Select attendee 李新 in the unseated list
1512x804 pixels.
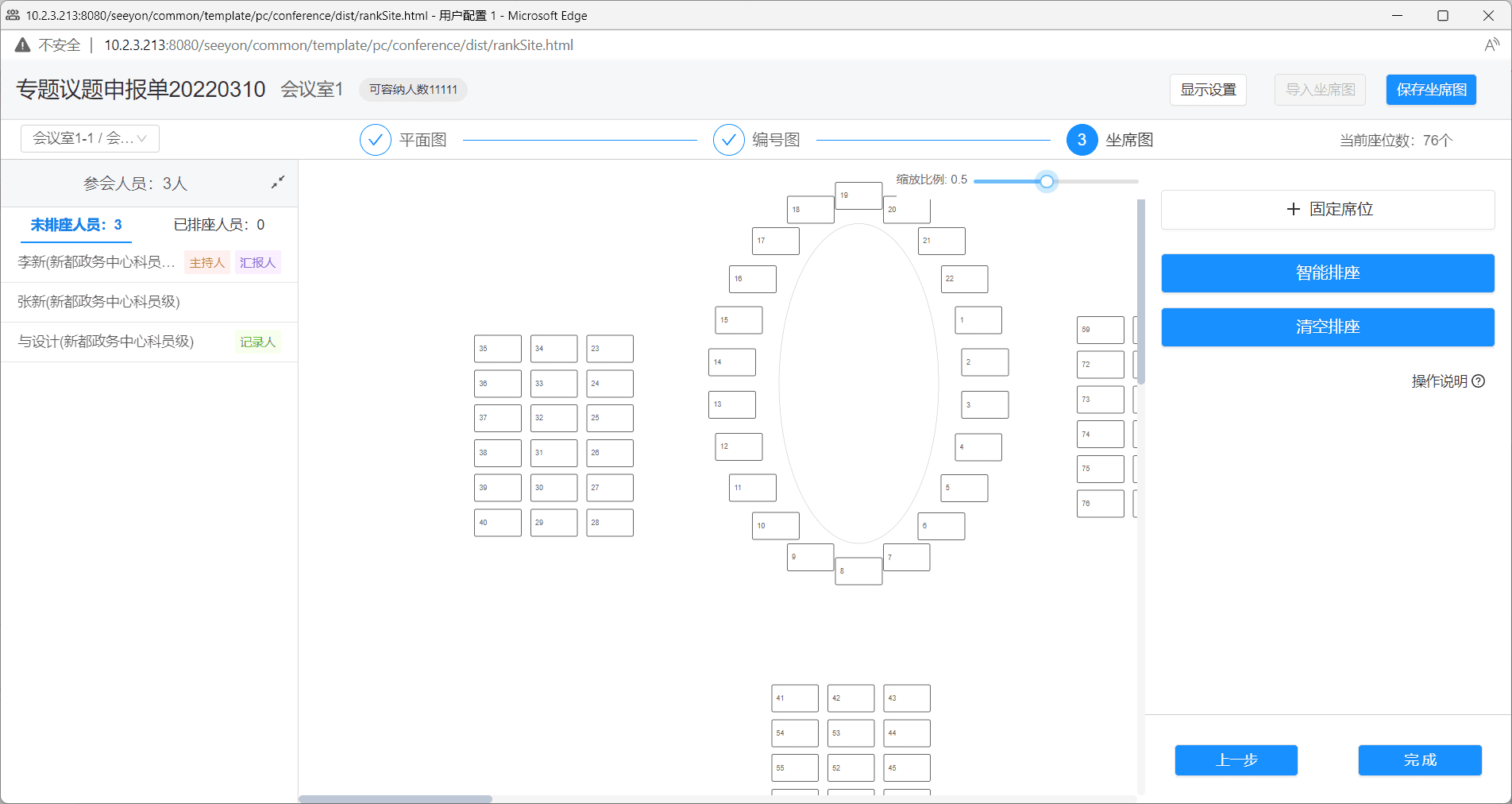pos(149,262)
